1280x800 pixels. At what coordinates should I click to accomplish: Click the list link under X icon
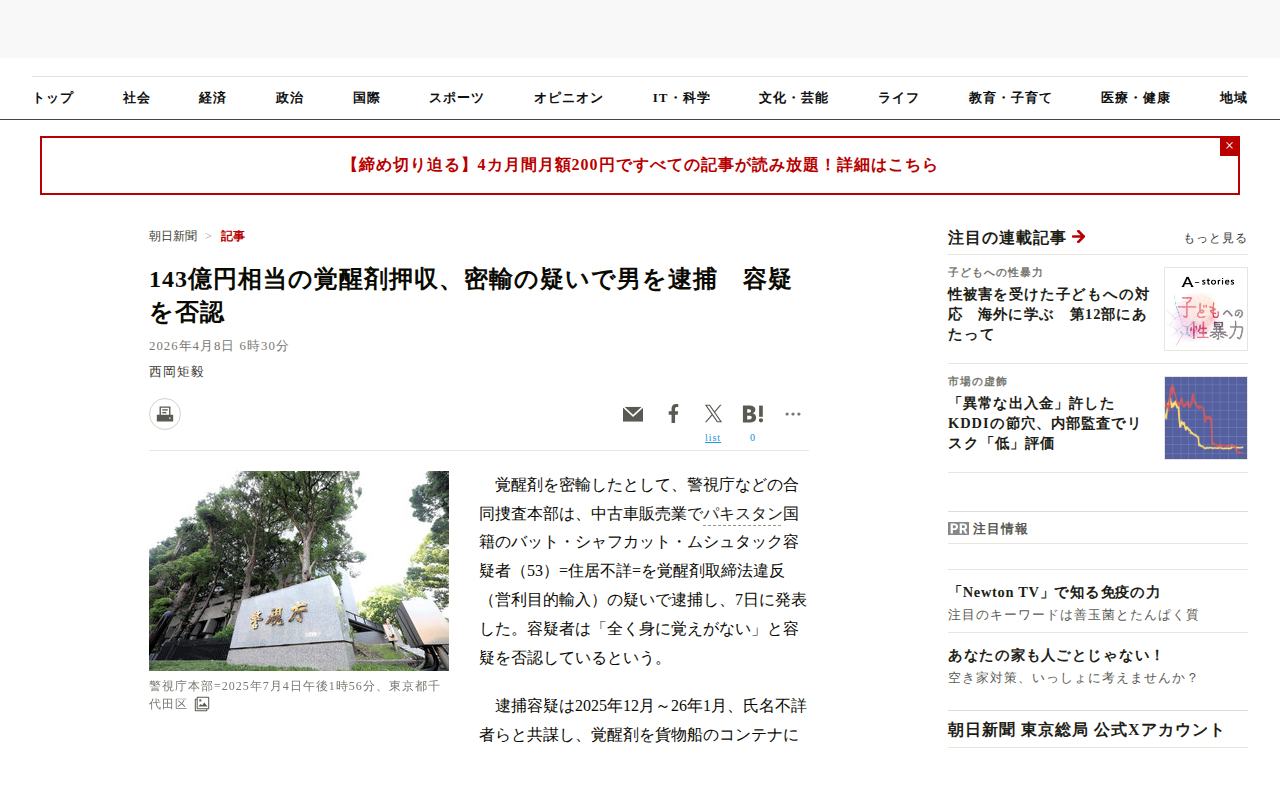pos(713,438)
